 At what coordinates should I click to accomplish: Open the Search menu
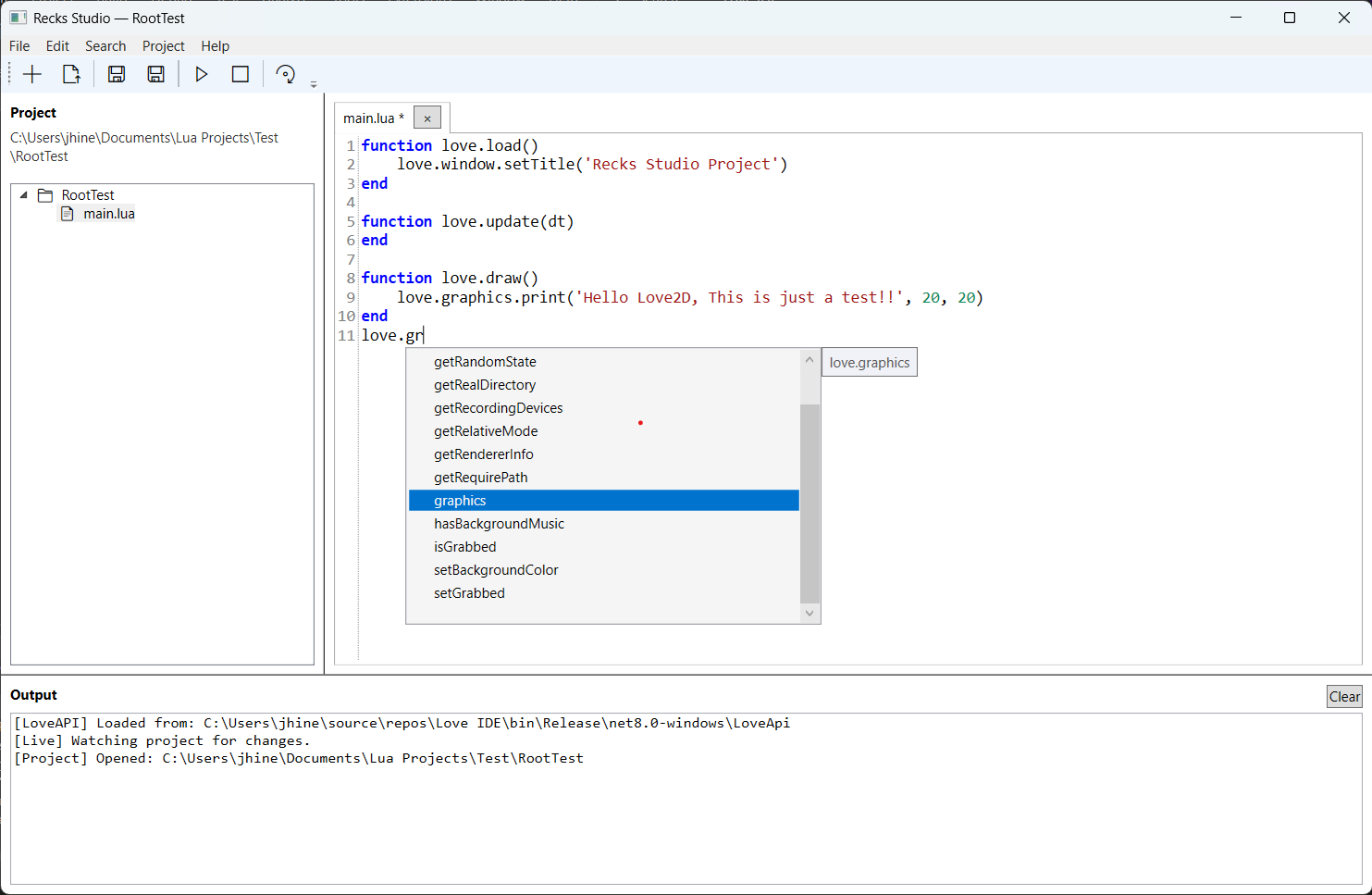[x=105, y=46]
